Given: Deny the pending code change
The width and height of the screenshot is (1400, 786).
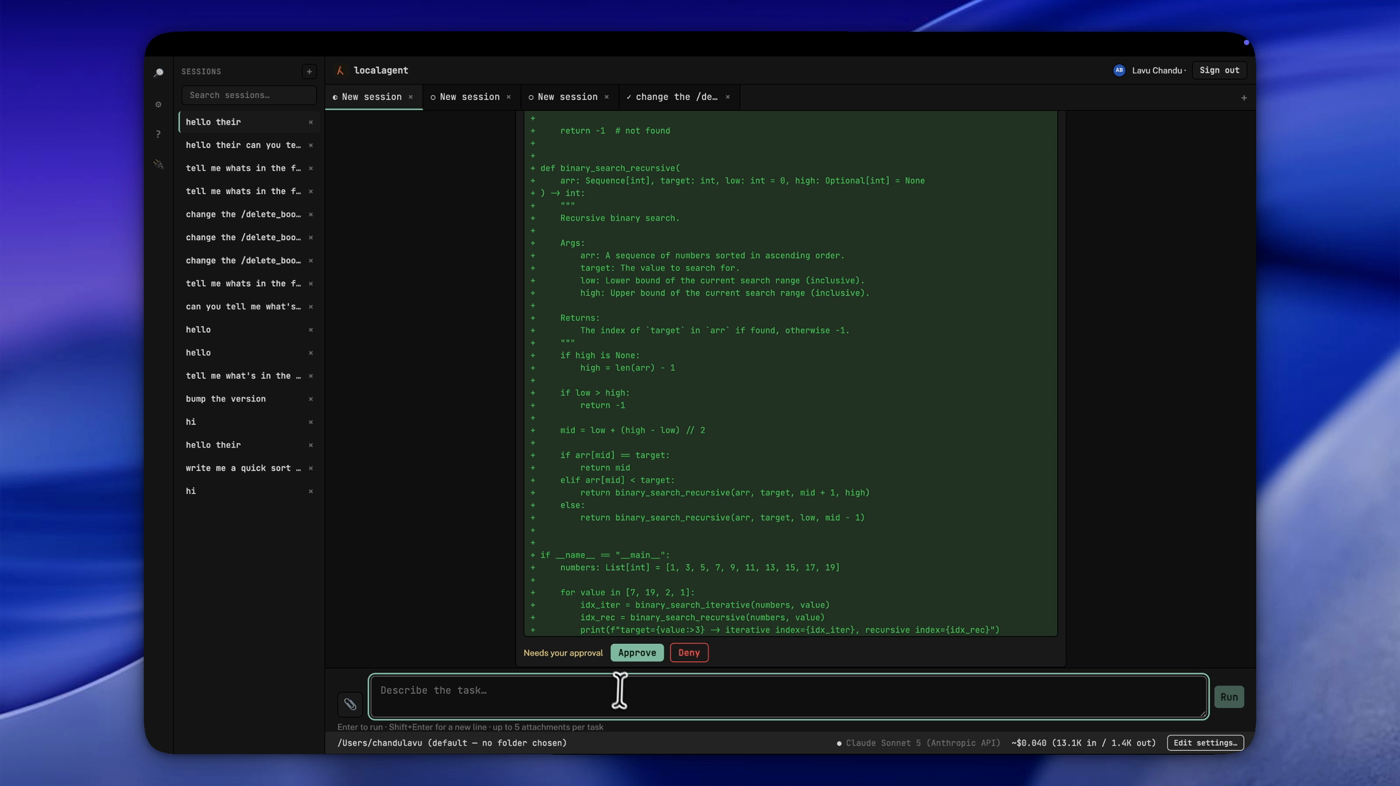Looking at the screenshot, I should pyautogui.click(x=689, y=653).
